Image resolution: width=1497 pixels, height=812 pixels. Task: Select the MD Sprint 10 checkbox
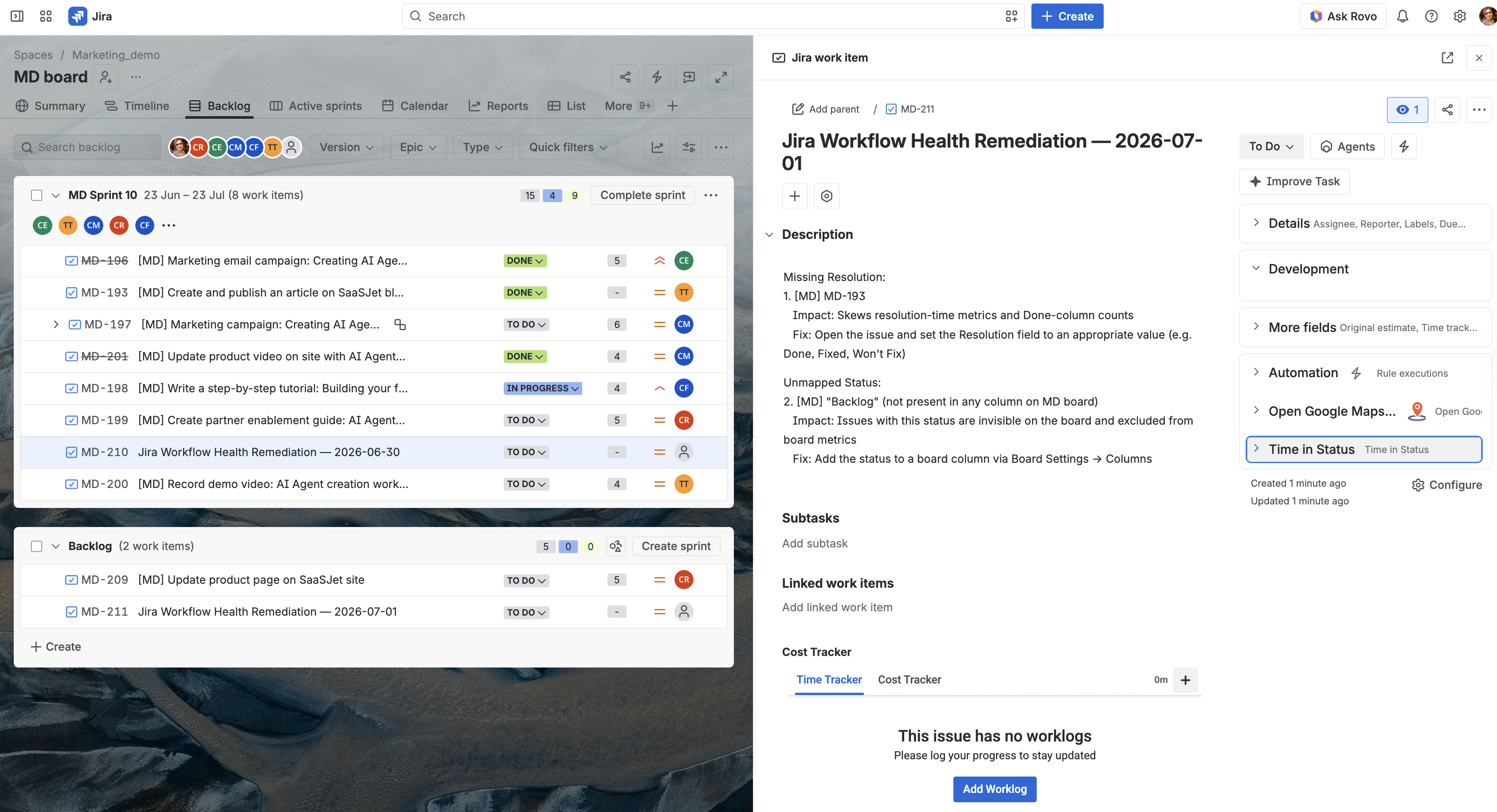37,196
